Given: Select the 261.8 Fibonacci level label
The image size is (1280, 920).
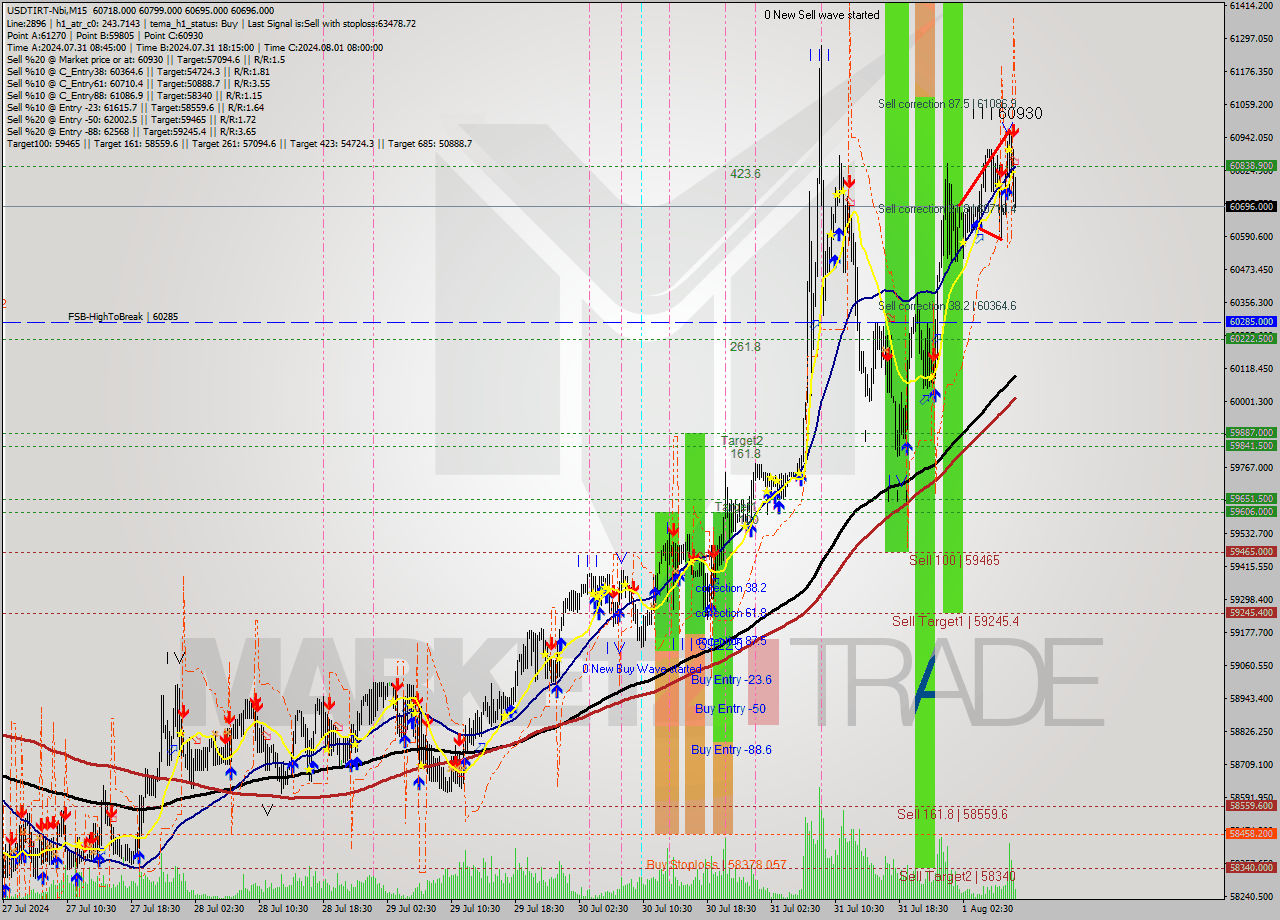Looking at the screenshot, I should pos(745,347).
